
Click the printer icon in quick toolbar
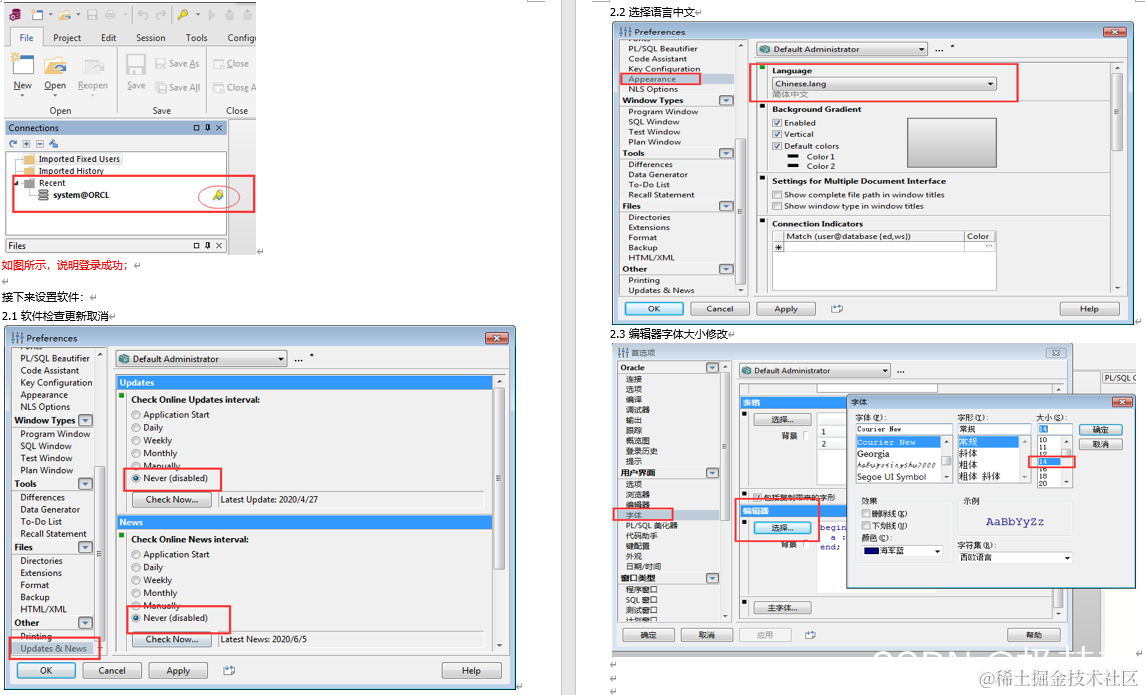click(110, 15)
